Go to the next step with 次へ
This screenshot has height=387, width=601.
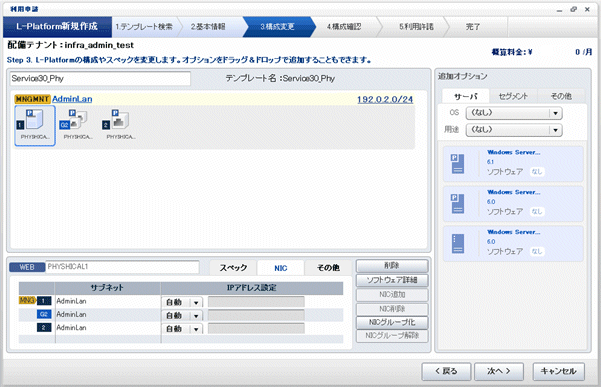tap(499, 371)
